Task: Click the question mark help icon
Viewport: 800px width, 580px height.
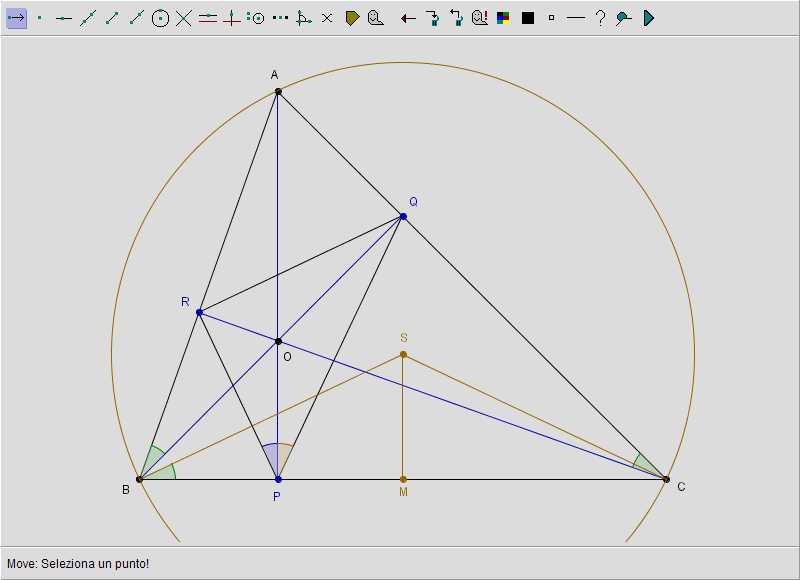Action: pos(600,18)
